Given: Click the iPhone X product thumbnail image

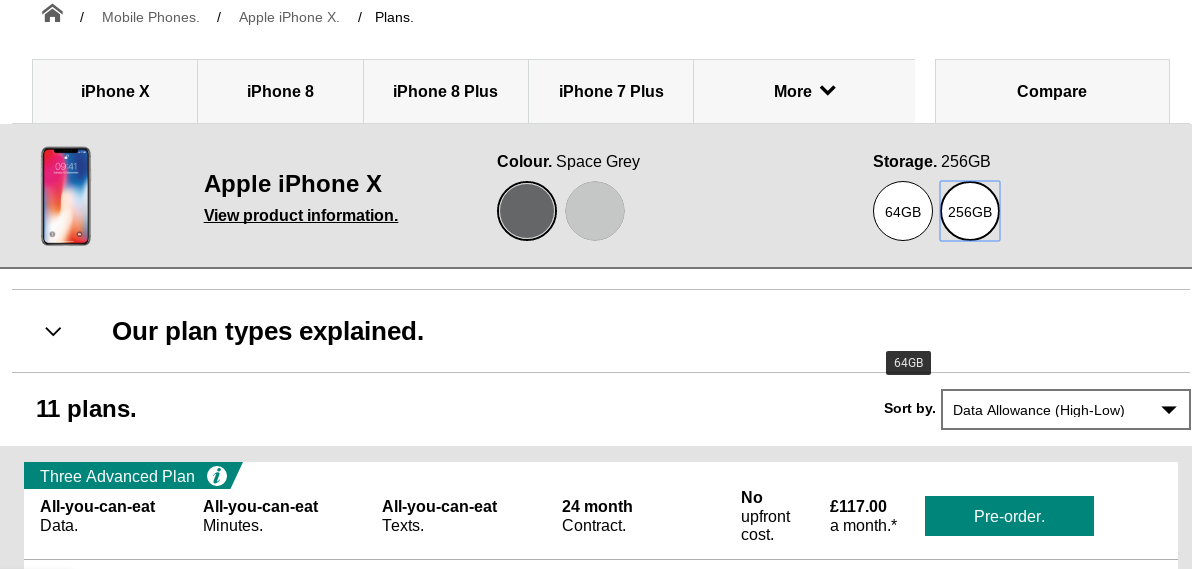Looking at the screenshot, I should click(x=65, y=196).
